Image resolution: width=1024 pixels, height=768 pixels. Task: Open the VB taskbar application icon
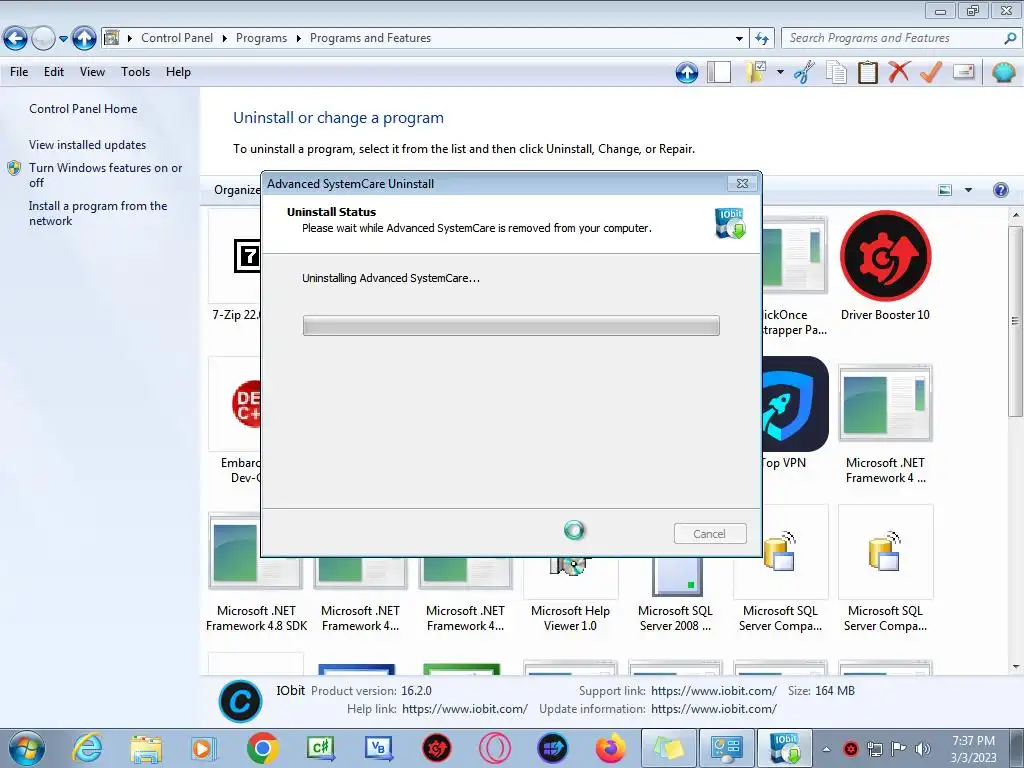[379, 748]
